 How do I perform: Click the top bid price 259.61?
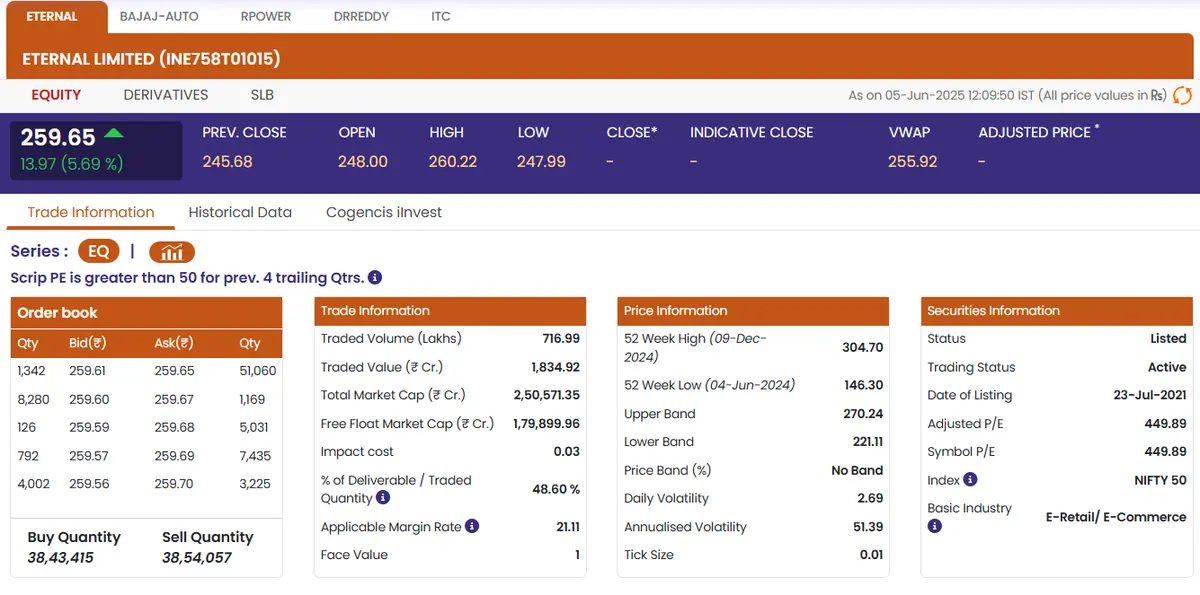[x=87, y=371]
